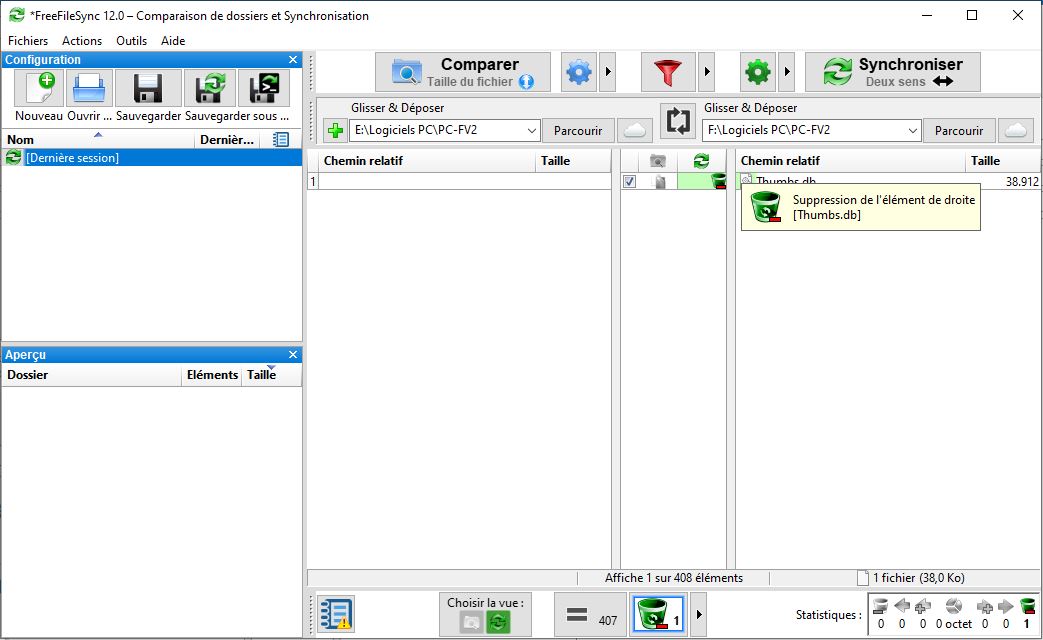Click right Chemin relatif column header
Viewport: 1043px width, 640px height.
pyautogui.click(x=851, y=161)
